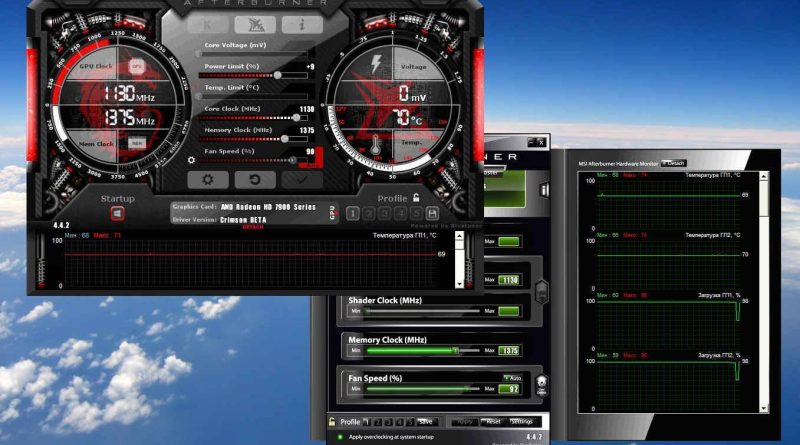Adjust Memory Clock slider in green Afterburner window
The image size is (800, 445).
[422, 351]
